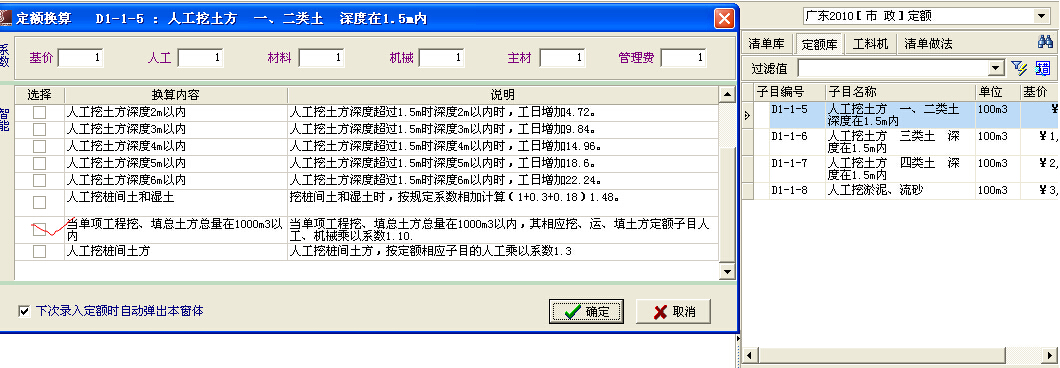Click the 换算内容 column header

click(176, 95)
